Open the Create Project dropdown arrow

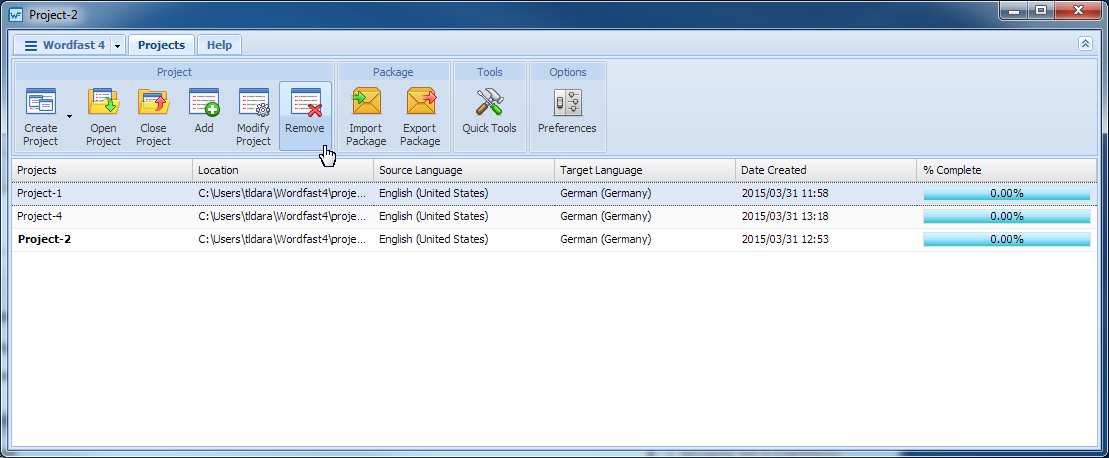tap(69, 116)
